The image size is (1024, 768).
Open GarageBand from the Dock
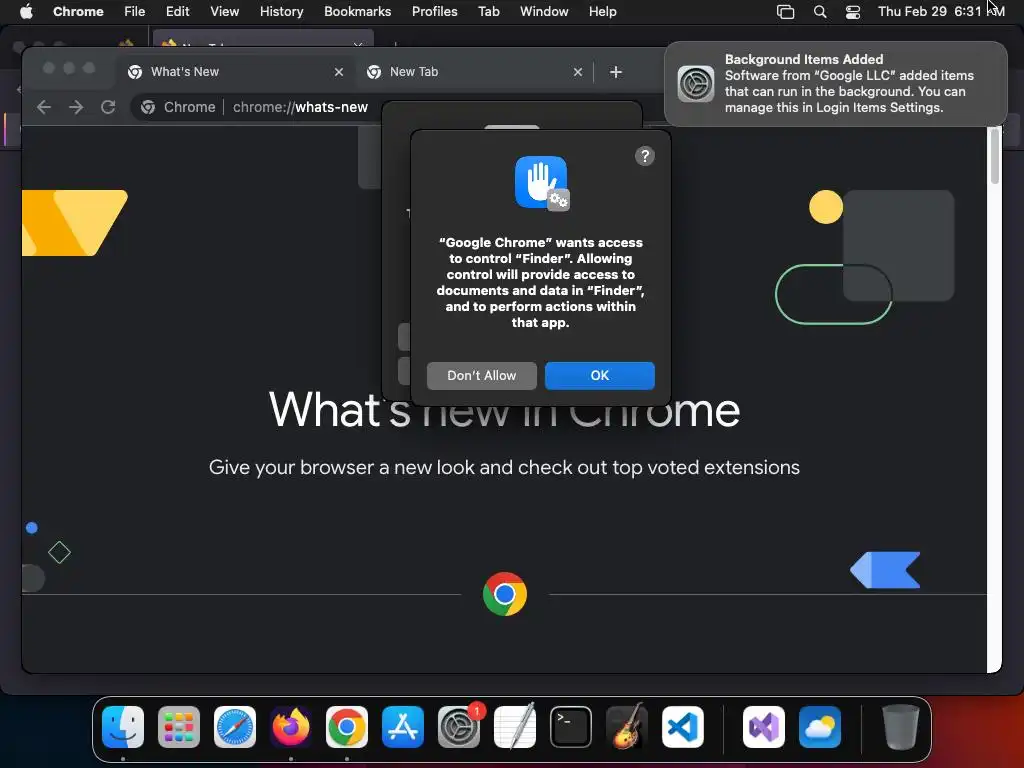[x=627, y=727]
